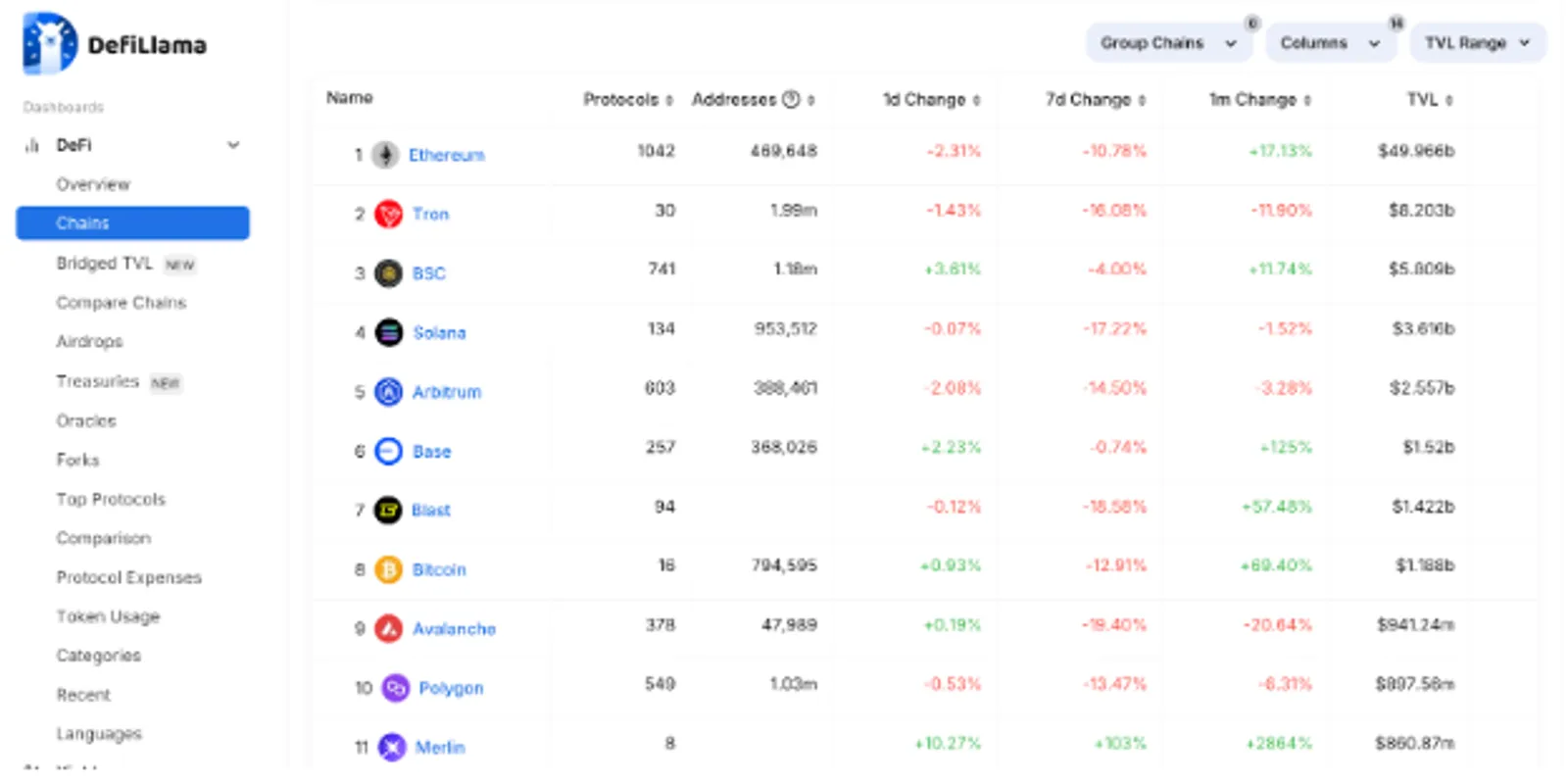Open the Arbitrum chain link
The height and width of the screenshot is (784, 1568).
pos(447,392)
